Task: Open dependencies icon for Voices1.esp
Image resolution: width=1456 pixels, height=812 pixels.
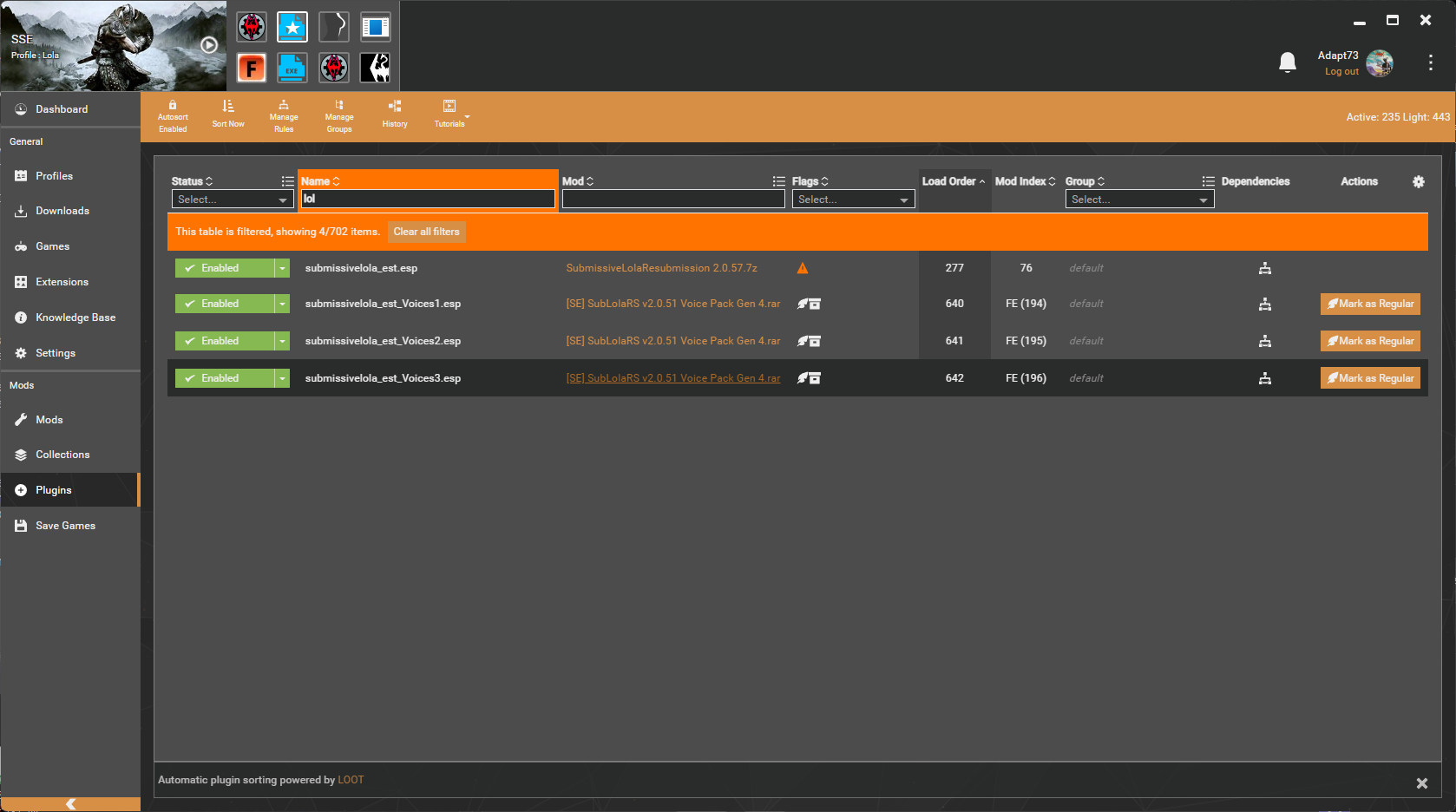Action: click(1265, 304)
